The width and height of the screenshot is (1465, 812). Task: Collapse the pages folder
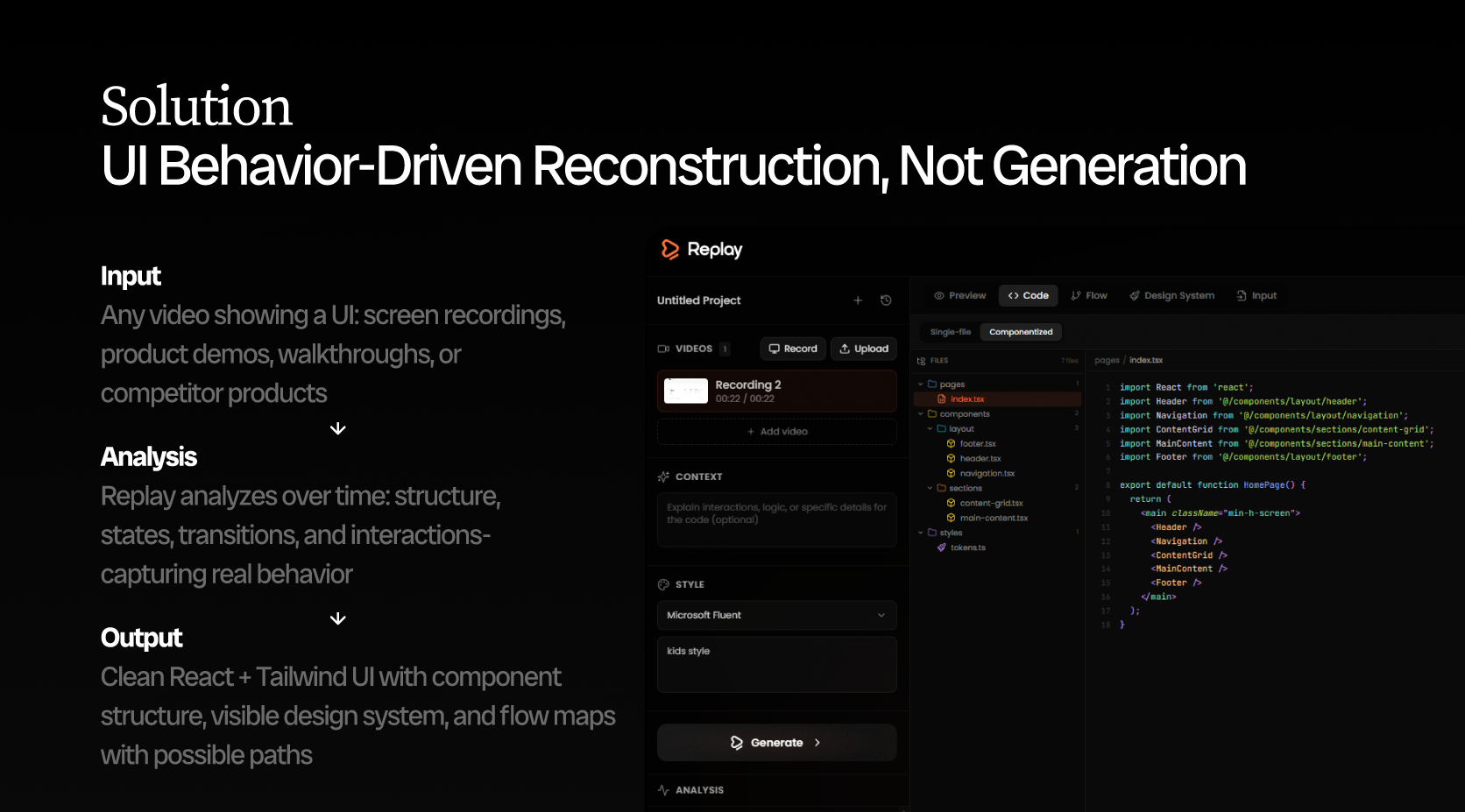pyautogui.click(x=920, y=384)
